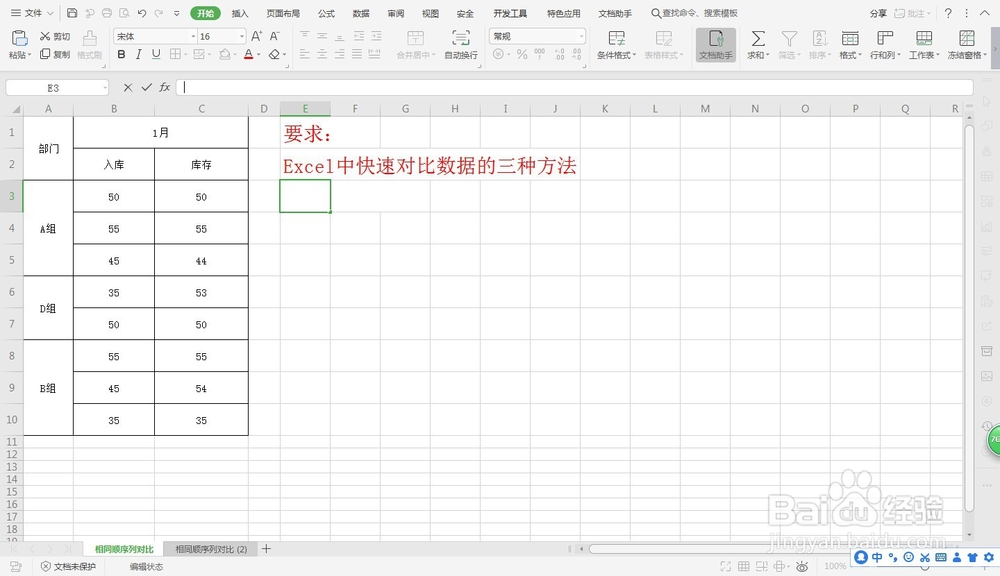The image size is (1000, 576).
Task: Click the eraser clear-format icon
Action: (x=274, y=55)
